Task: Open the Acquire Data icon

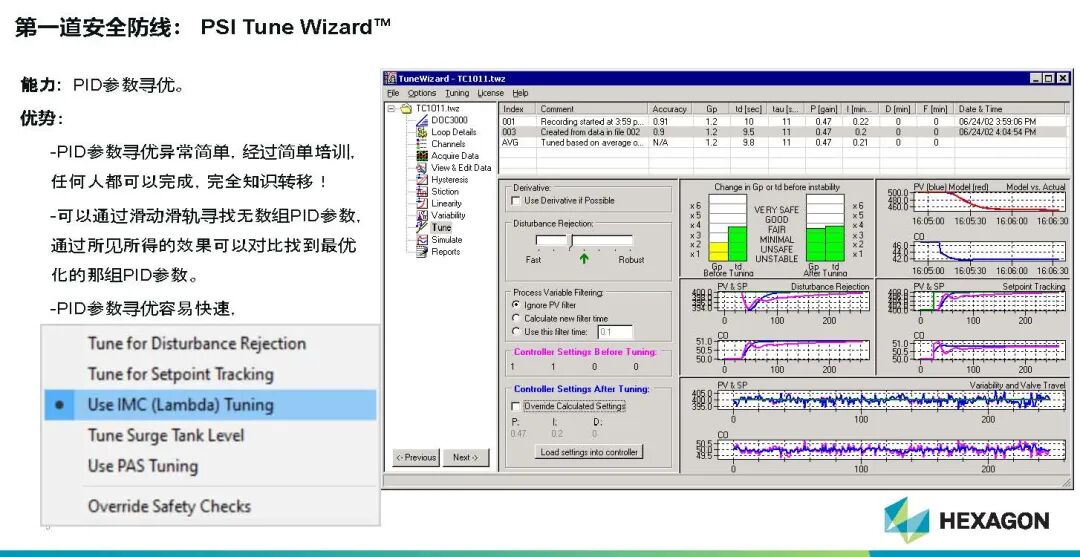Action: click(422, 156)
